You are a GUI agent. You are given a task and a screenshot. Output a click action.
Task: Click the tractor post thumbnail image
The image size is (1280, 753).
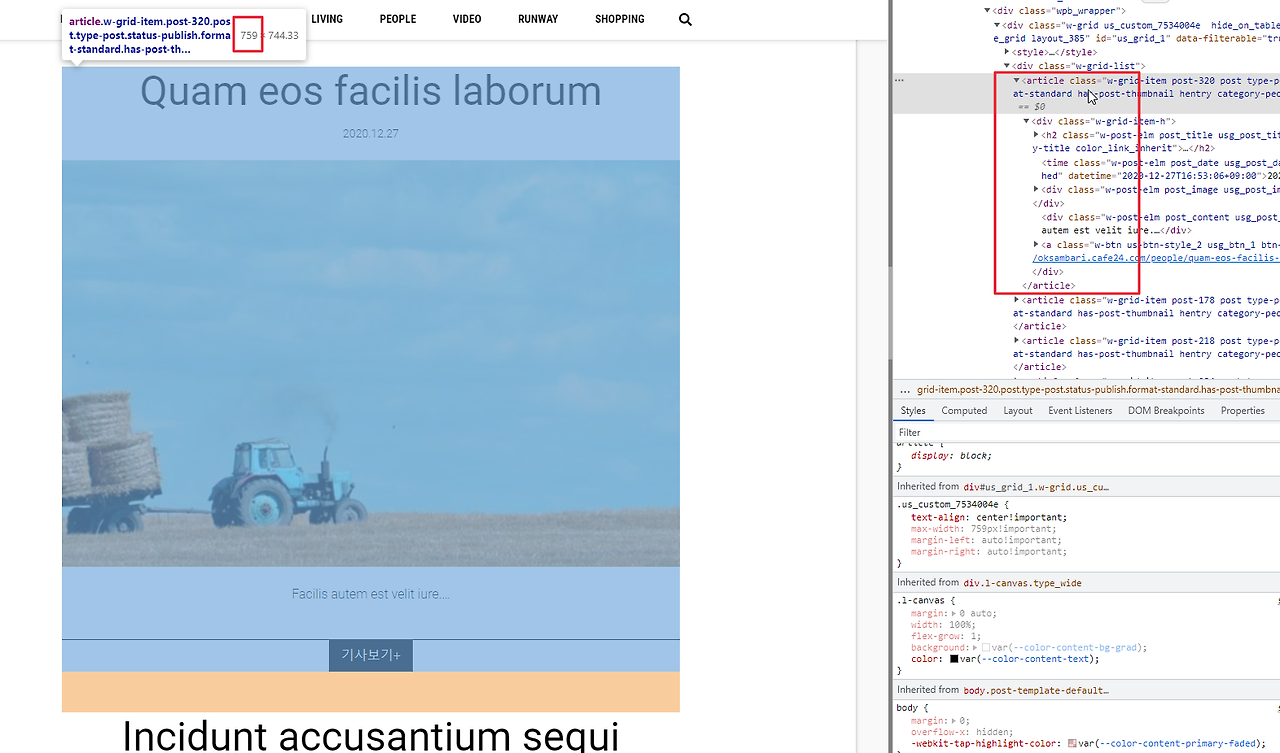click(x=371, y=363)
